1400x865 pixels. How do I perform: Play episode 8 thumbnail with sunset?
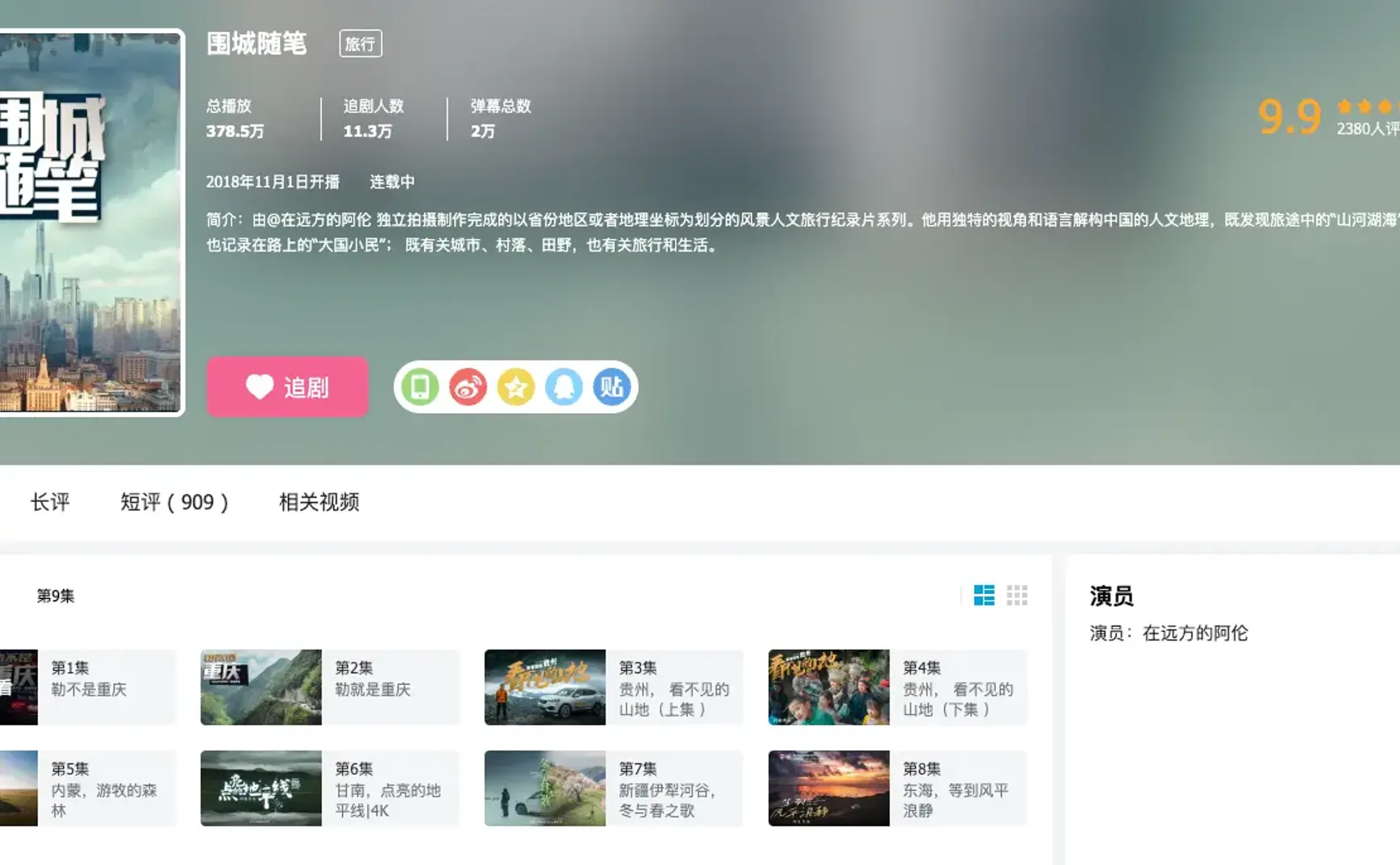829,788
